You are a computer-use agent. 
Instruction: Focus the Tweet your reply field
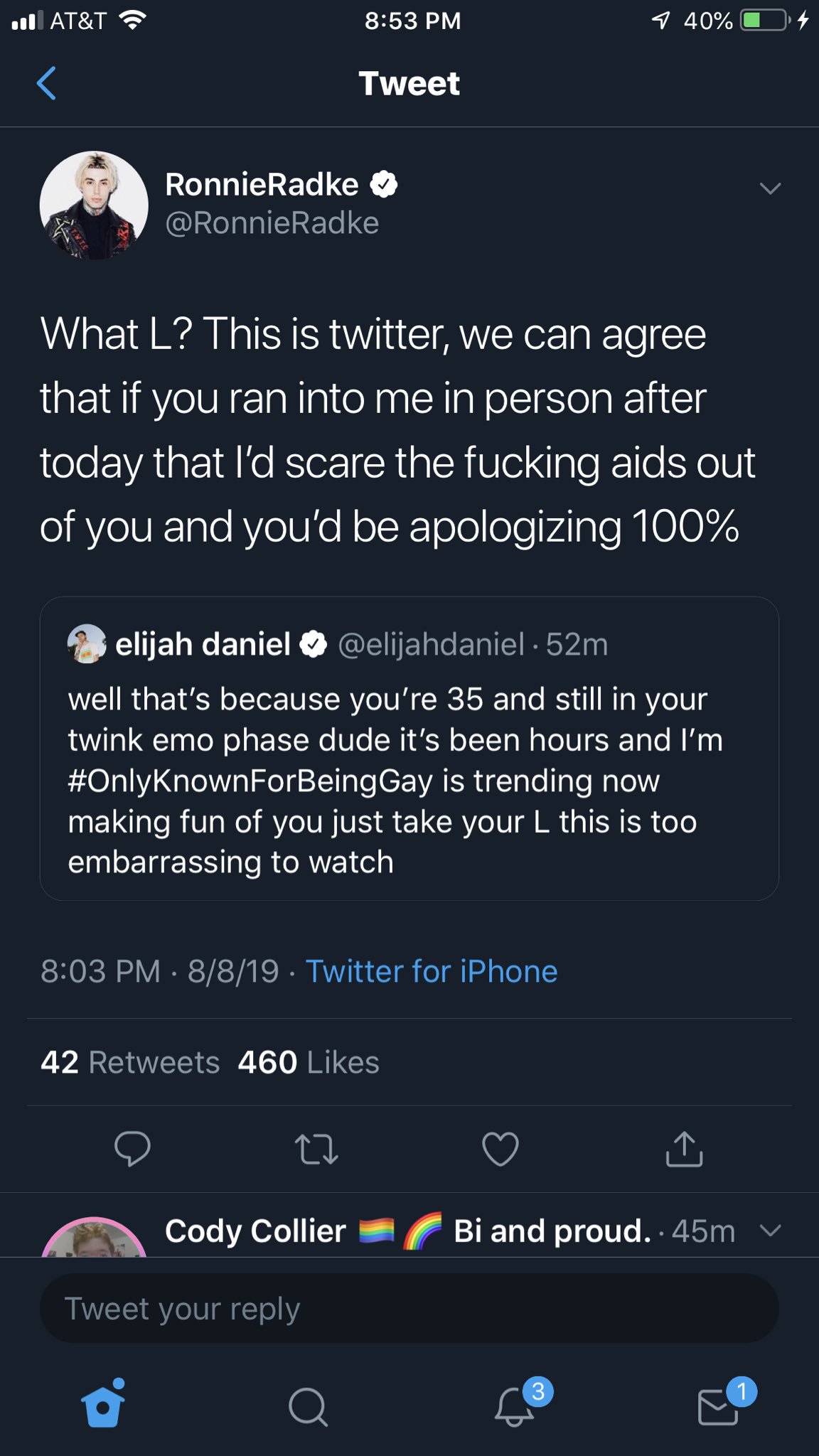pos(409,1308)
